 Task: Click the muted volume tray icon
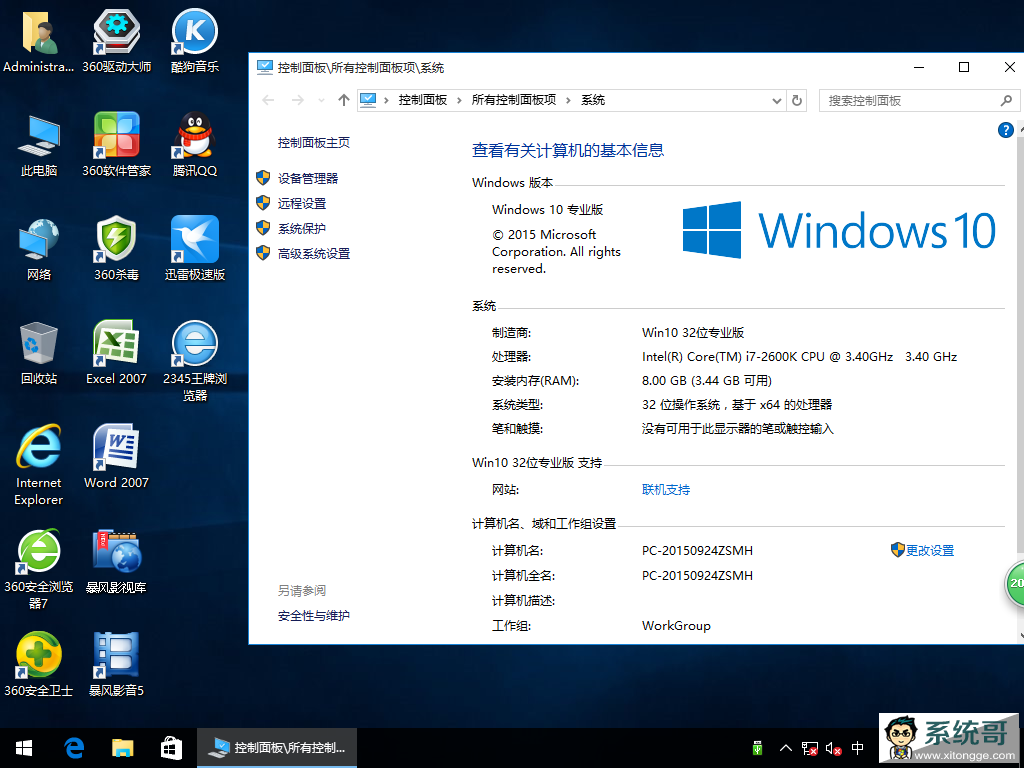tap(833, 748)
